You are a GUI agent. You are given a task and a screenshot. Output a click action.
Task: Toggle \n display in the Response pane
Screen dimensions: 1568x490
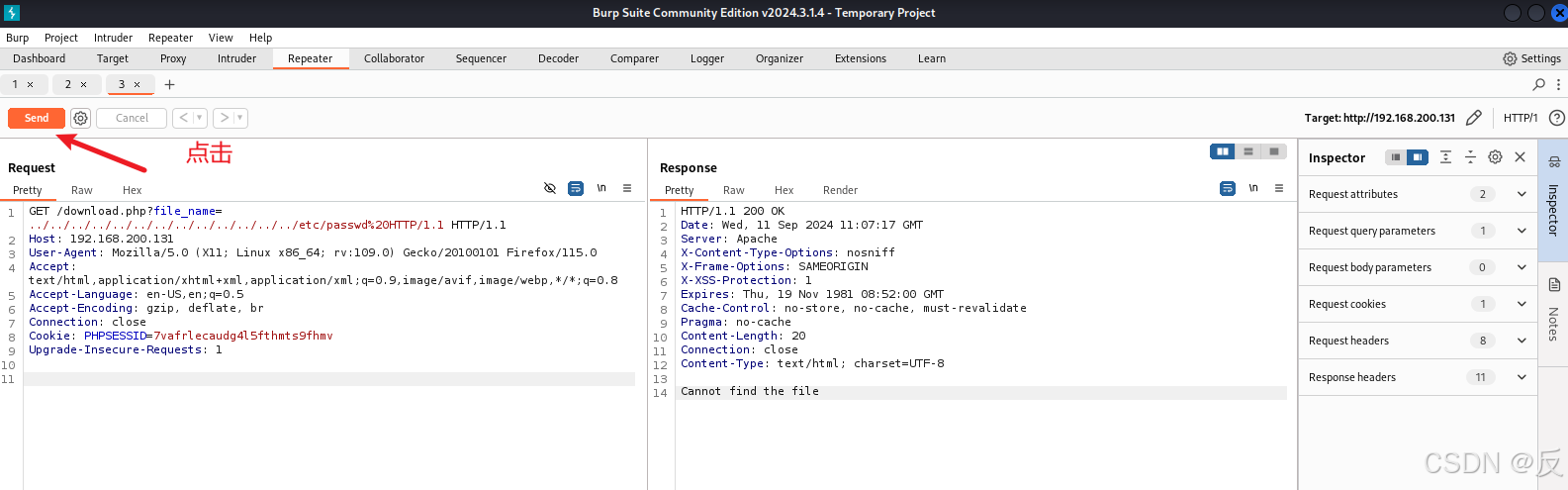[x=1253, y=188]
